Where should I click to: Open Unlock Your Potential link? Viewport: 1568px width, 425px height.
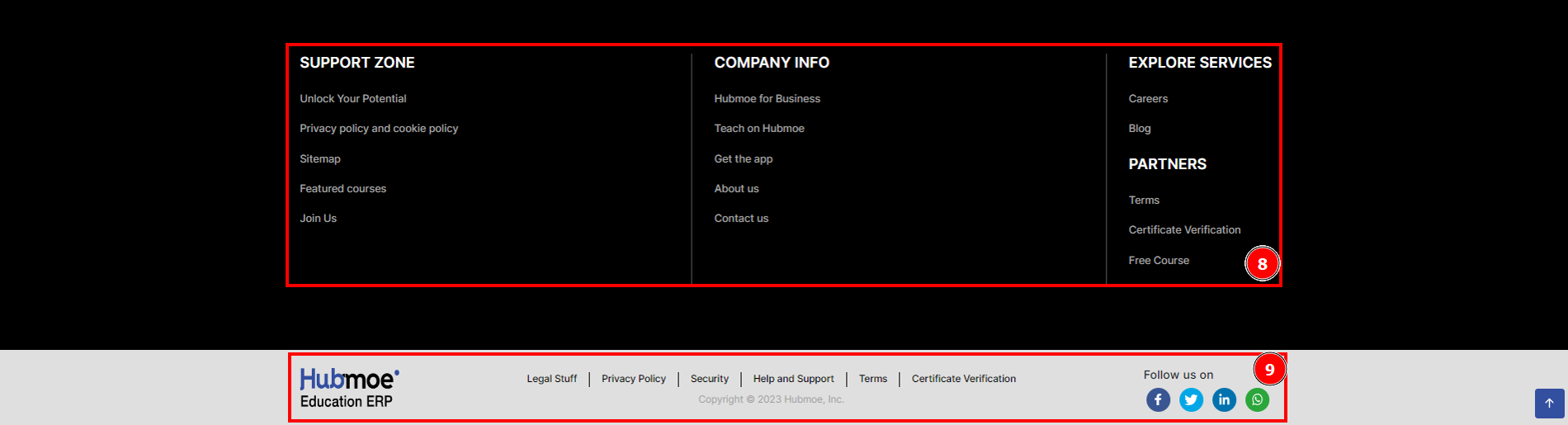[353, 98]
